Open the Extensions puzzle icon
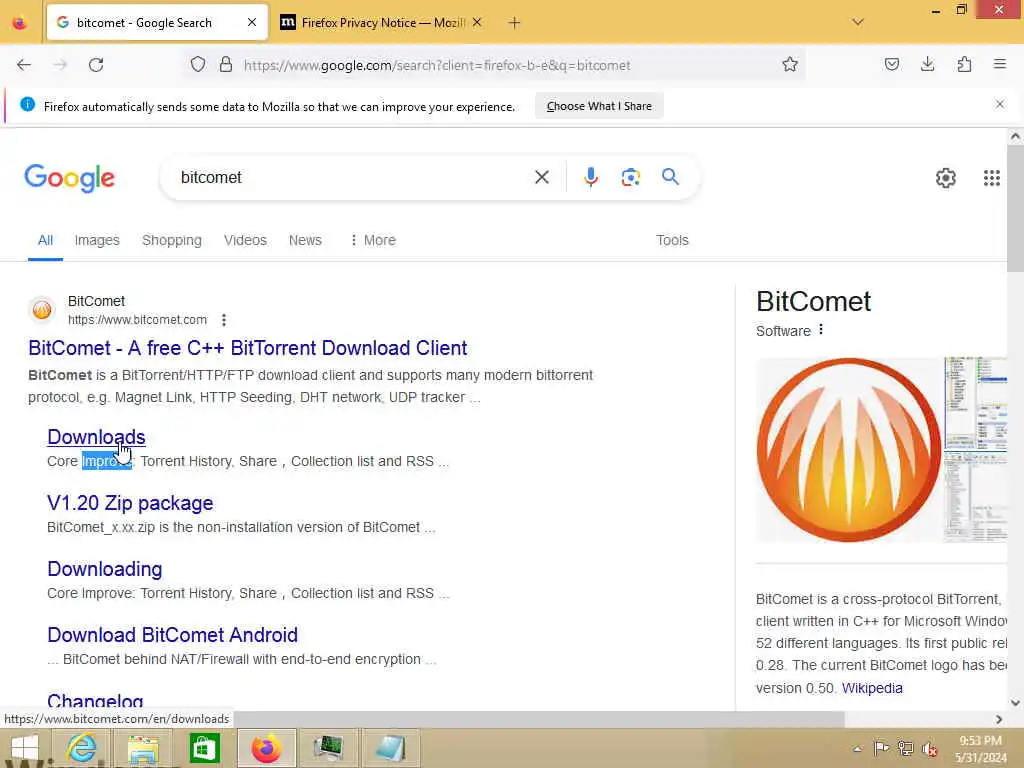This screenshot has width=1024, height=768. tap(964, 64)
